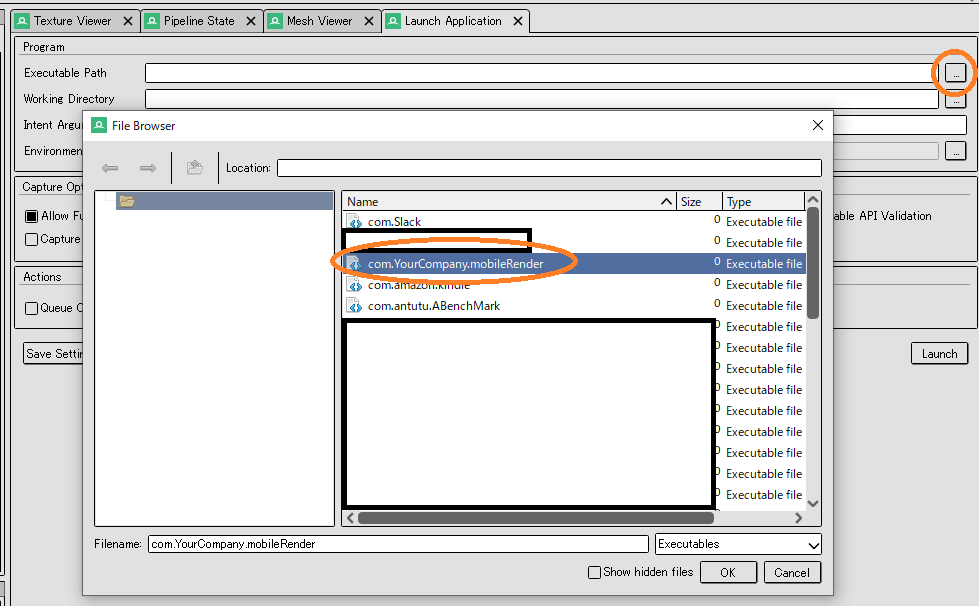This screenshot has width=979, height=606.
Task: Go forward in File Browser
Action: point(148,168)
